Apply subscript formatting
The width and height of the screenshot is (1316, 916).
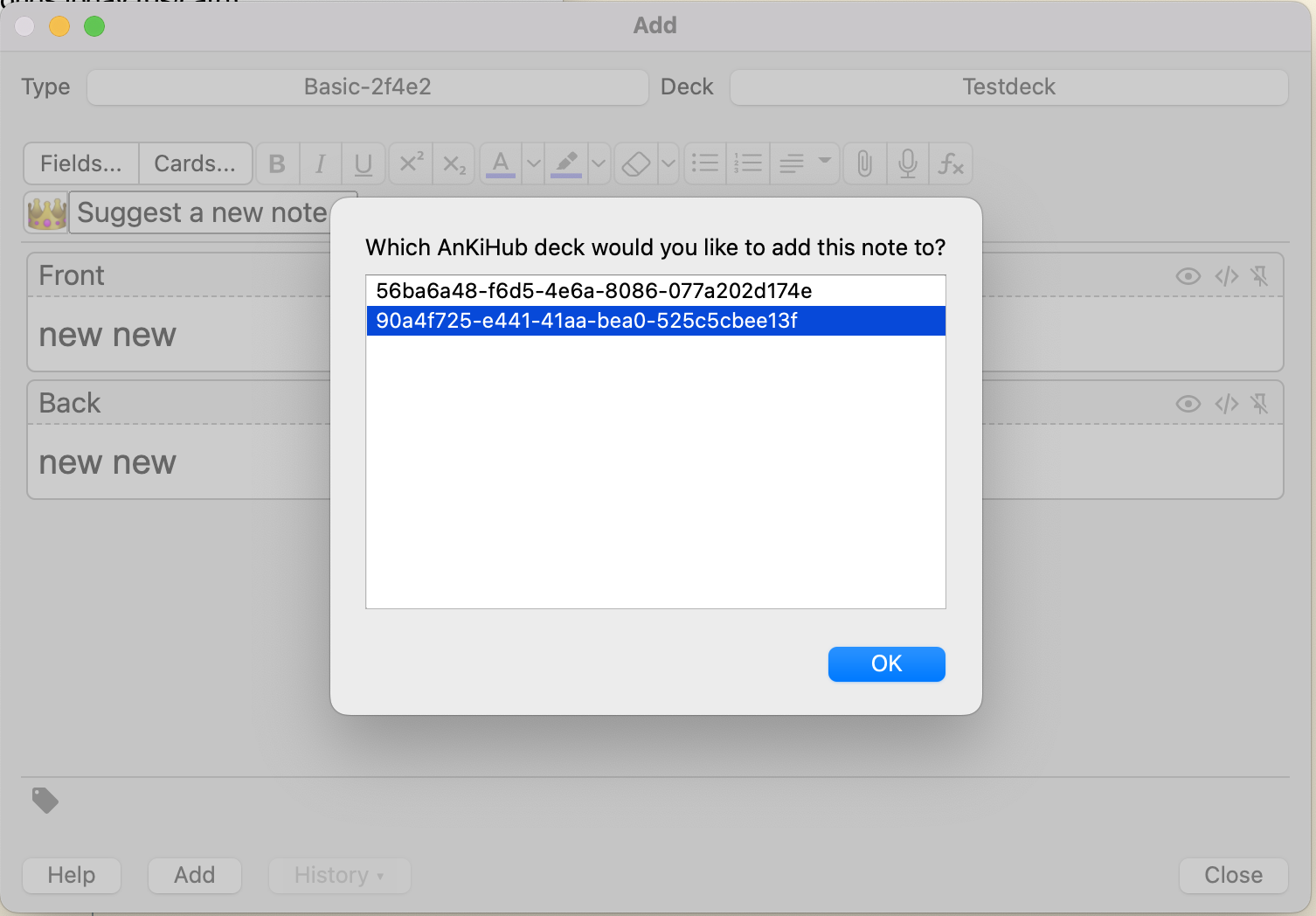click(454, 163)
